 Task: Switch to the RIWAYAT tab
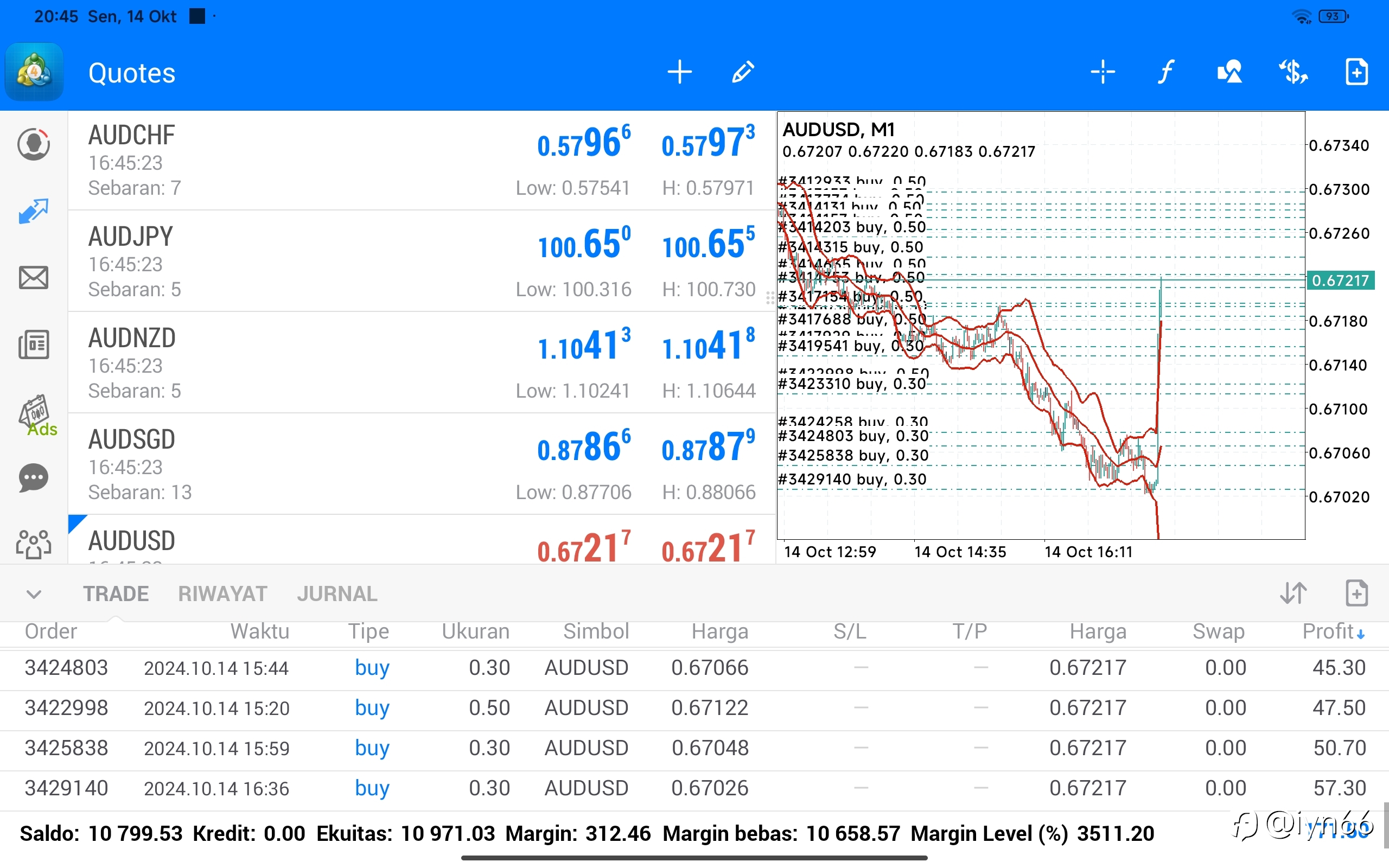click(222, 594)
